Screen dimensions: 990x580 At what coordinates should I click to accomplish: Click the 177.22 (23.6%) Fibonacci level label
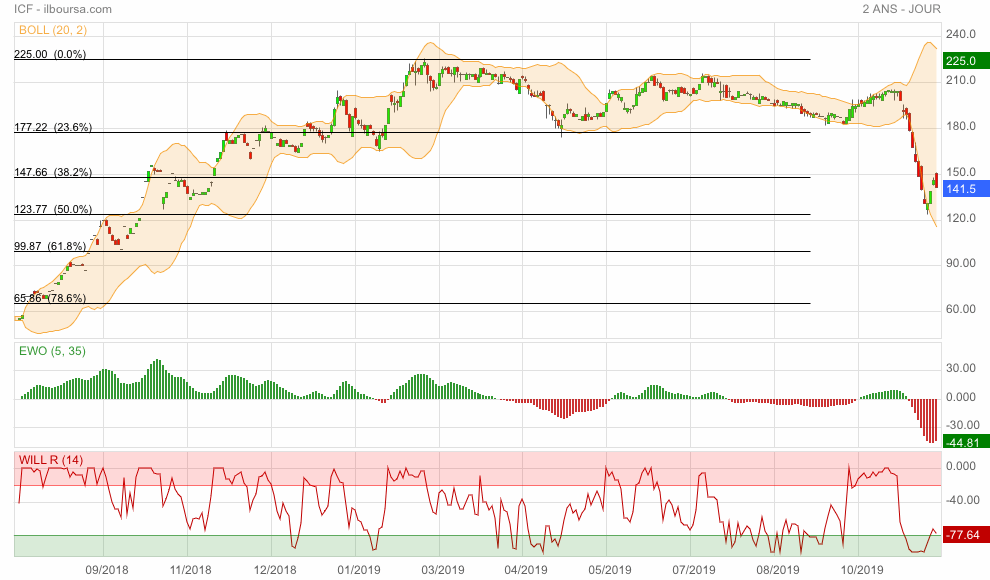53,127
